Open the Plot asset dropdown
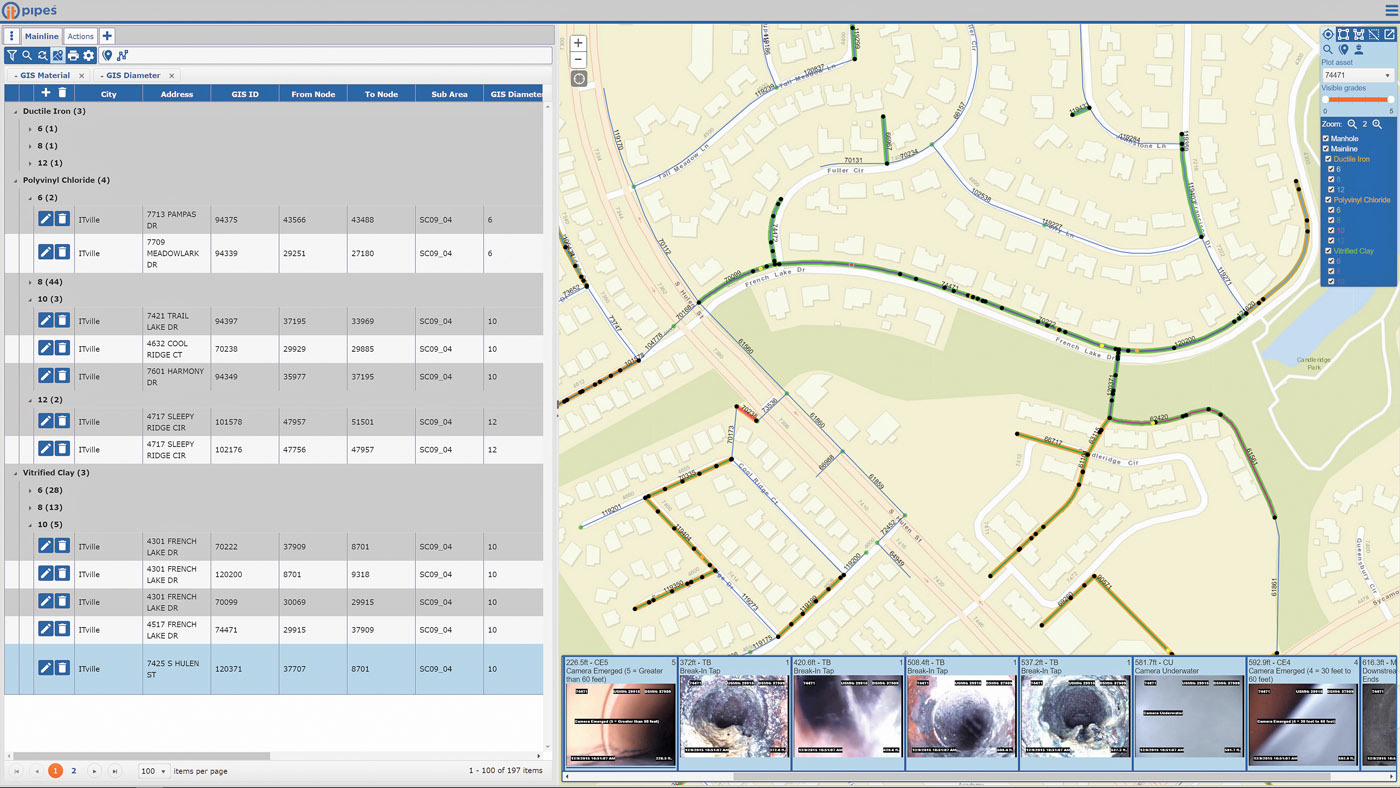 pos(1357,75)
